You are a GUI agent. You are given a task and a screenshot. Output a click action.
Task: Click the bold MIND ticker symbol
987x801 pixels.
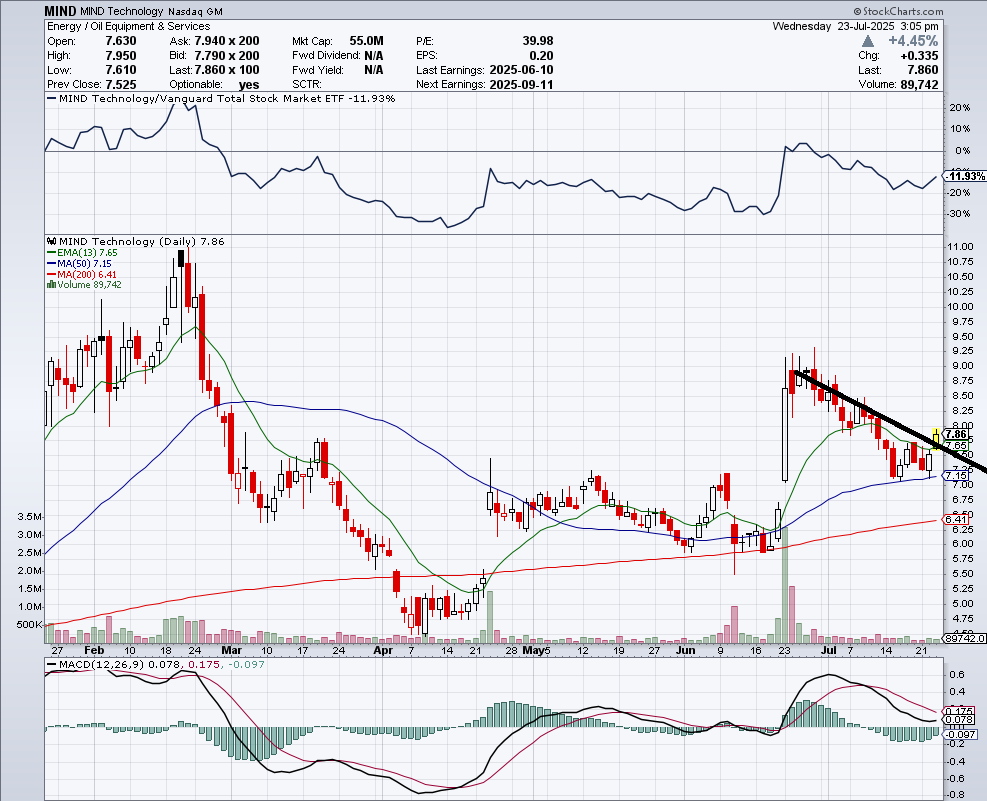60,11
